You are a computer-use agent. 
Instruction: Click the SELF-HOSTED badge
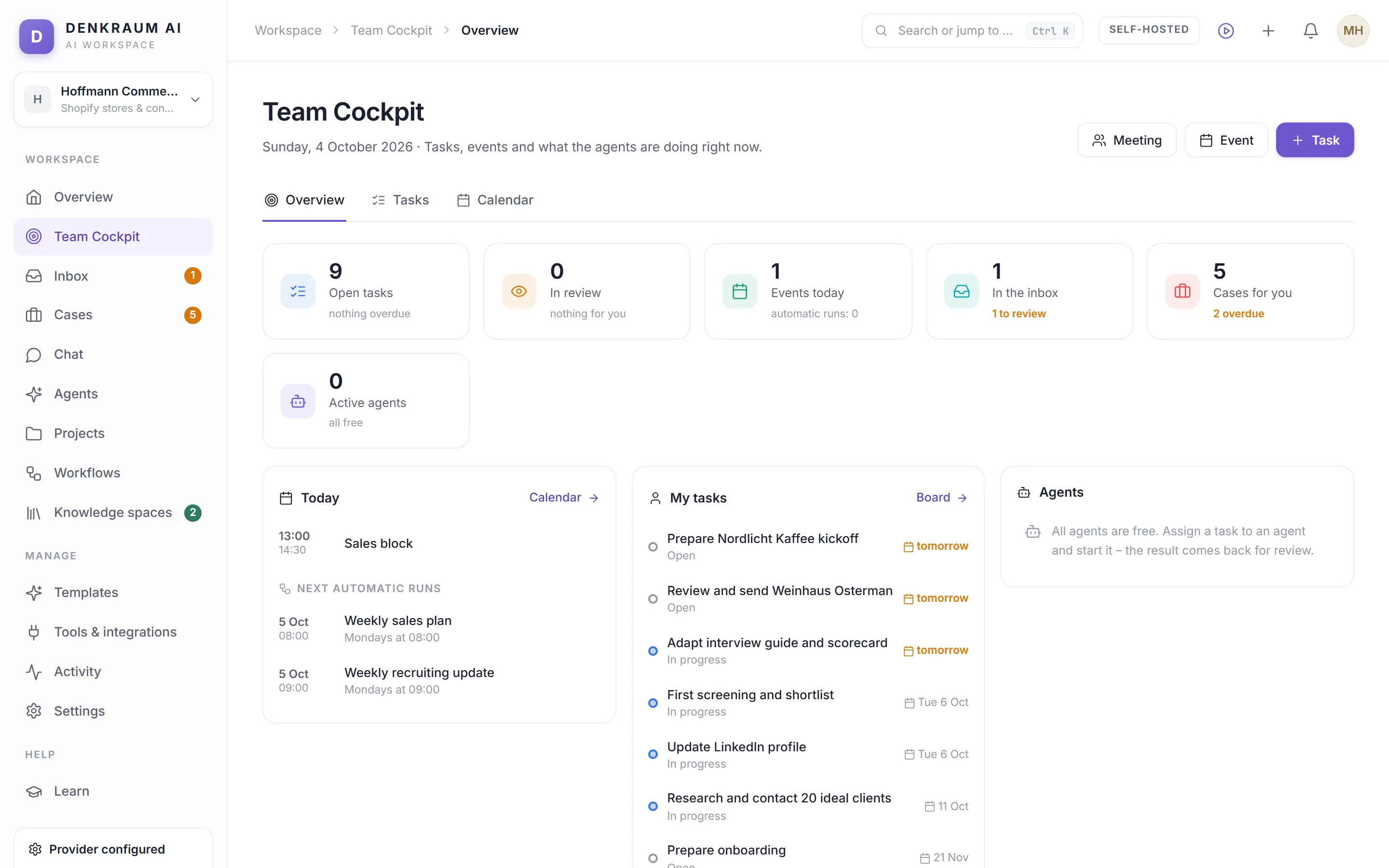point(1148,29)
